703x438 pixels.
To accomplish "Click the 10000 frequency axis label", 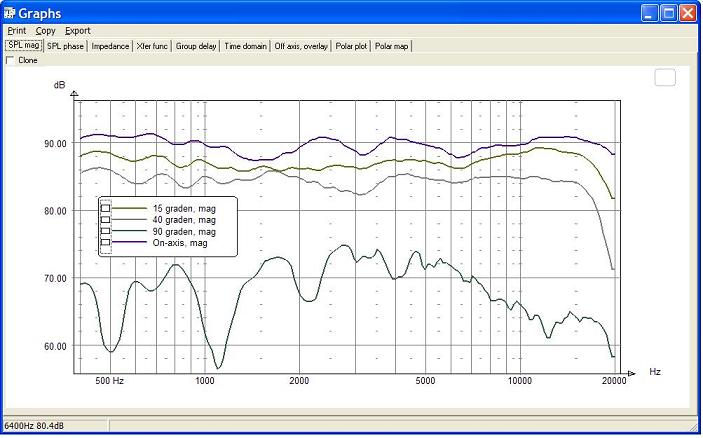I will 520,381.
